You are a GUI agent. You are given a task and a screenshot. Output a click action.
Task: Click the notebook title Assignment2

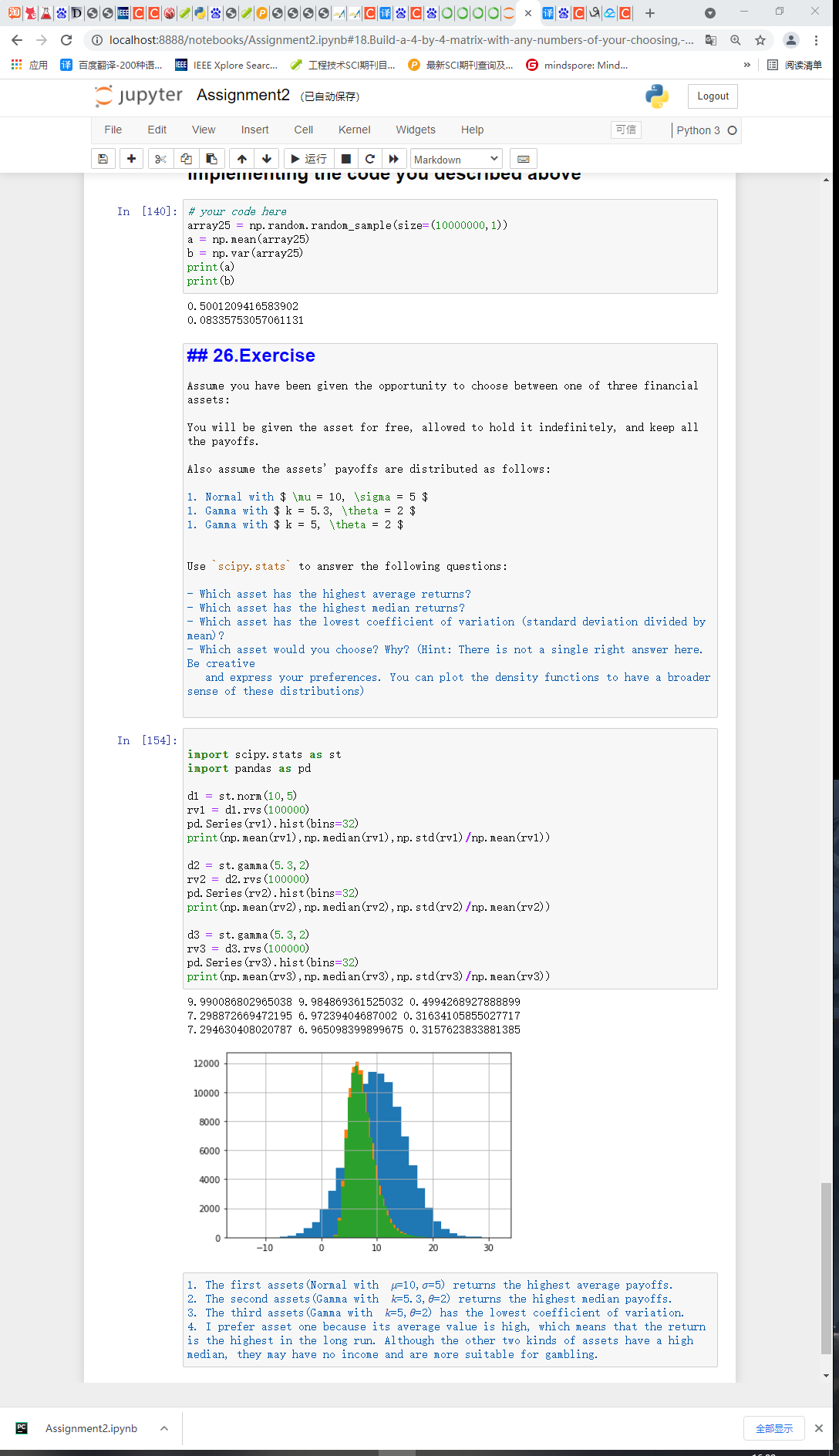(x=243, y=95)
